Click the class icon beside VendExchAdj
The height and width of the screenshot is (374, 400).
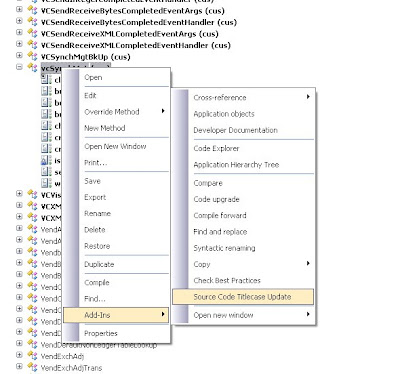pos(32,356)
